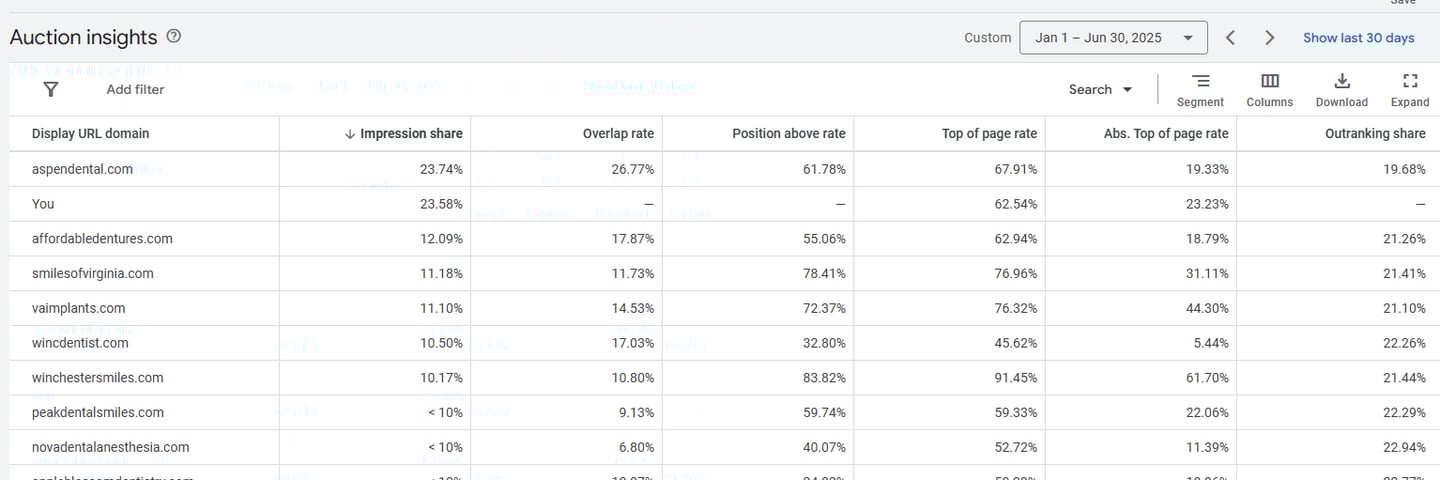Screen dimensions: 1440x480
Task: Click the Auction insights help icon
Action: [x=174, y=37]
